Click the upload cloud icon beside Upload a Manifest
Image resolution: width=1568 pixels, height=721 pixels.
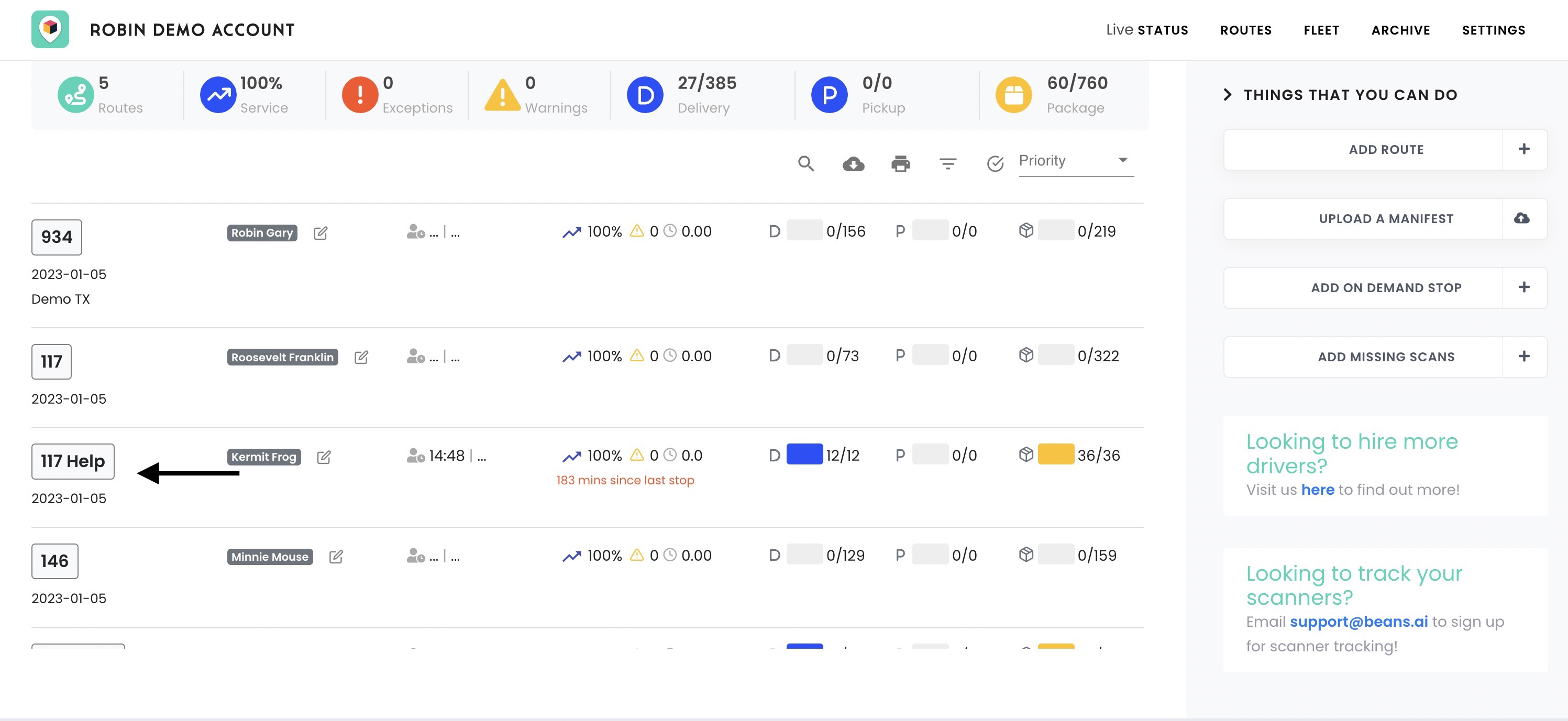(1522, 218)
